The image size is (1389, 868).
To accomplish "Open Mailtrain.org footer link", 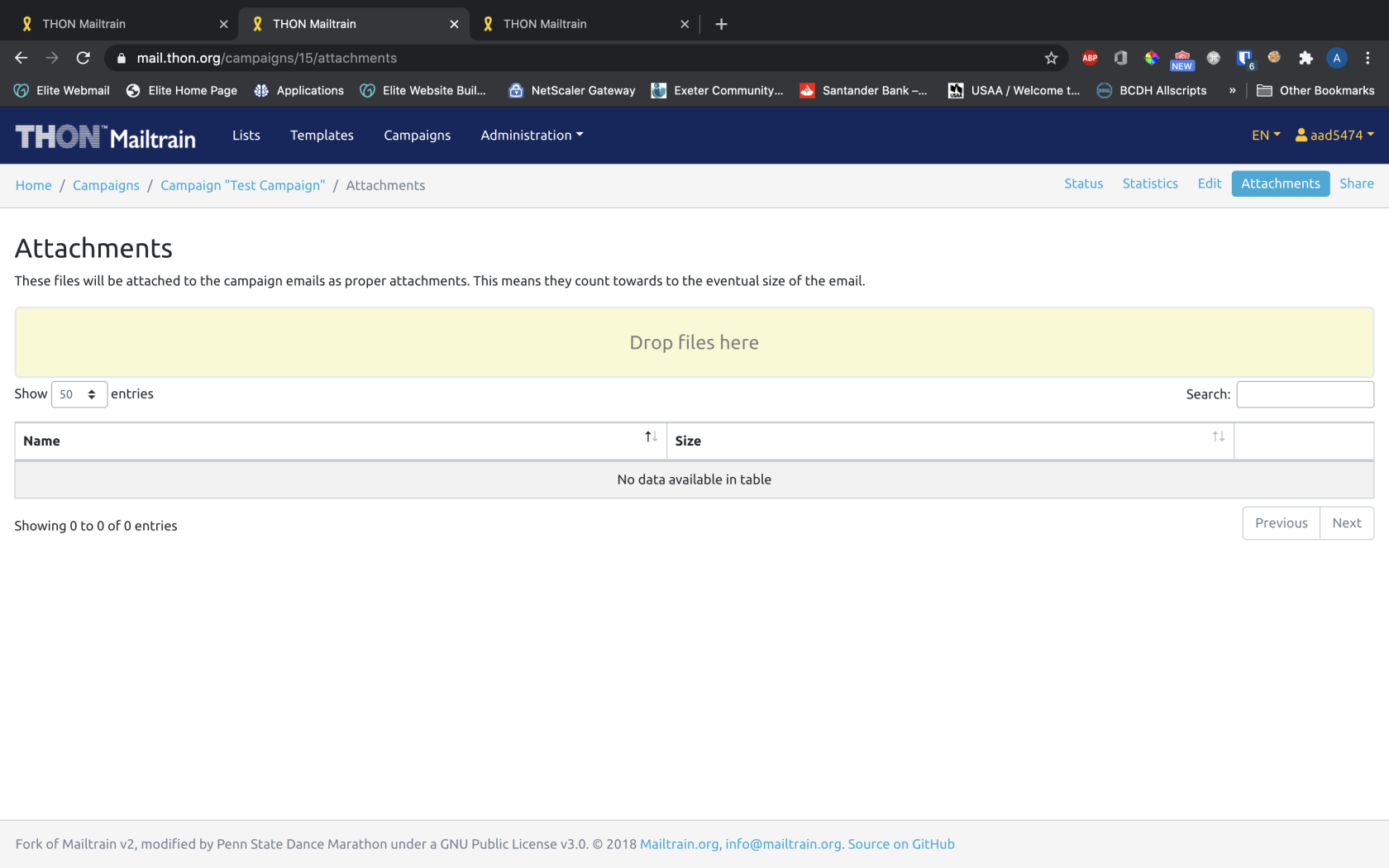I will 679,844.
